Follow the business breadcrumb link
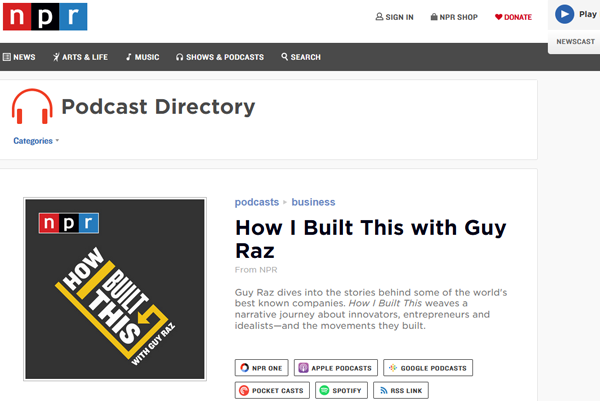The height and width of the screenshot is (401, 600). (x=313, y=202)
